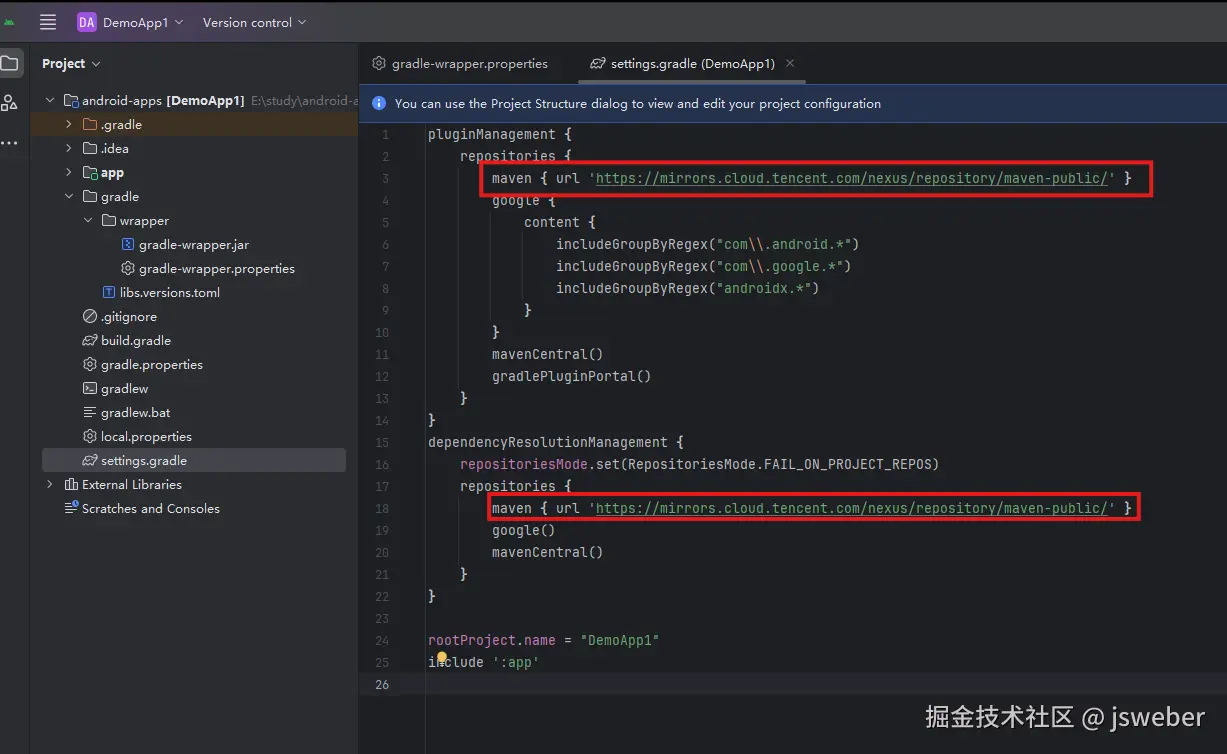
Task: Click the gradlew terminal file icon
Action: tap(90, 388)
